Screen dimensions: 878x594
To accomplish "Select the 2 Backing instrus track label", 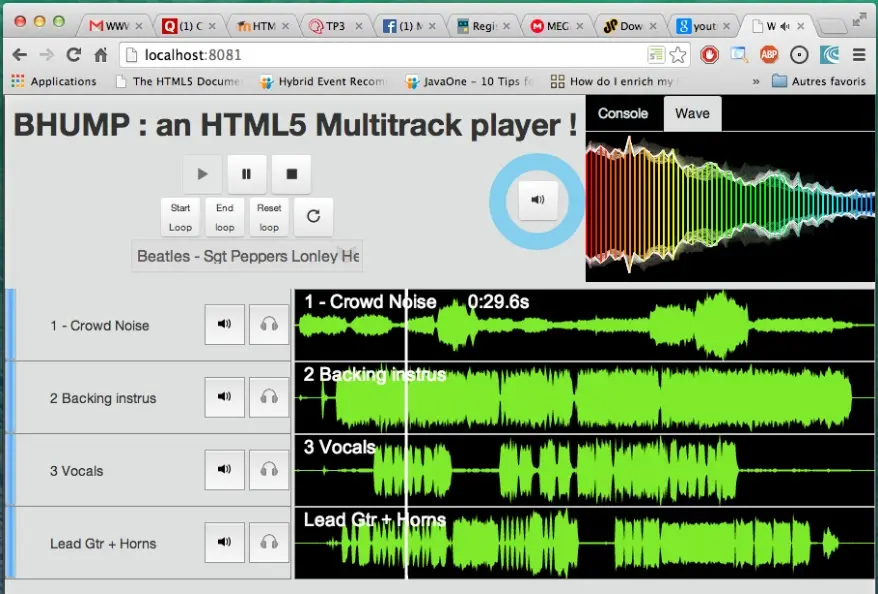I will point(103,399).
